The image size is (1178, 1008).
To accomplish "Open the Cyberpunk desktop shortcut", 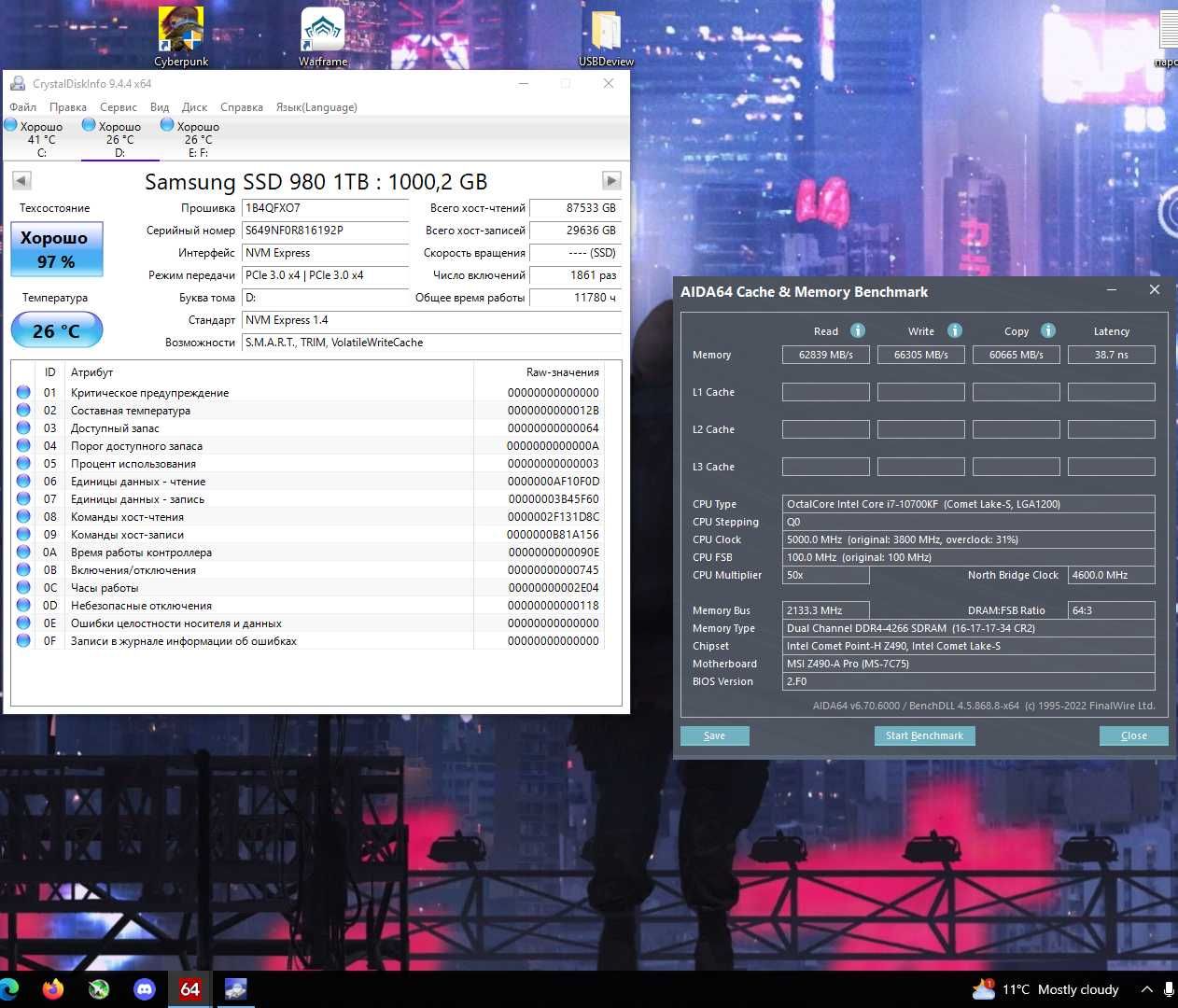I will [x=181, y=36].
